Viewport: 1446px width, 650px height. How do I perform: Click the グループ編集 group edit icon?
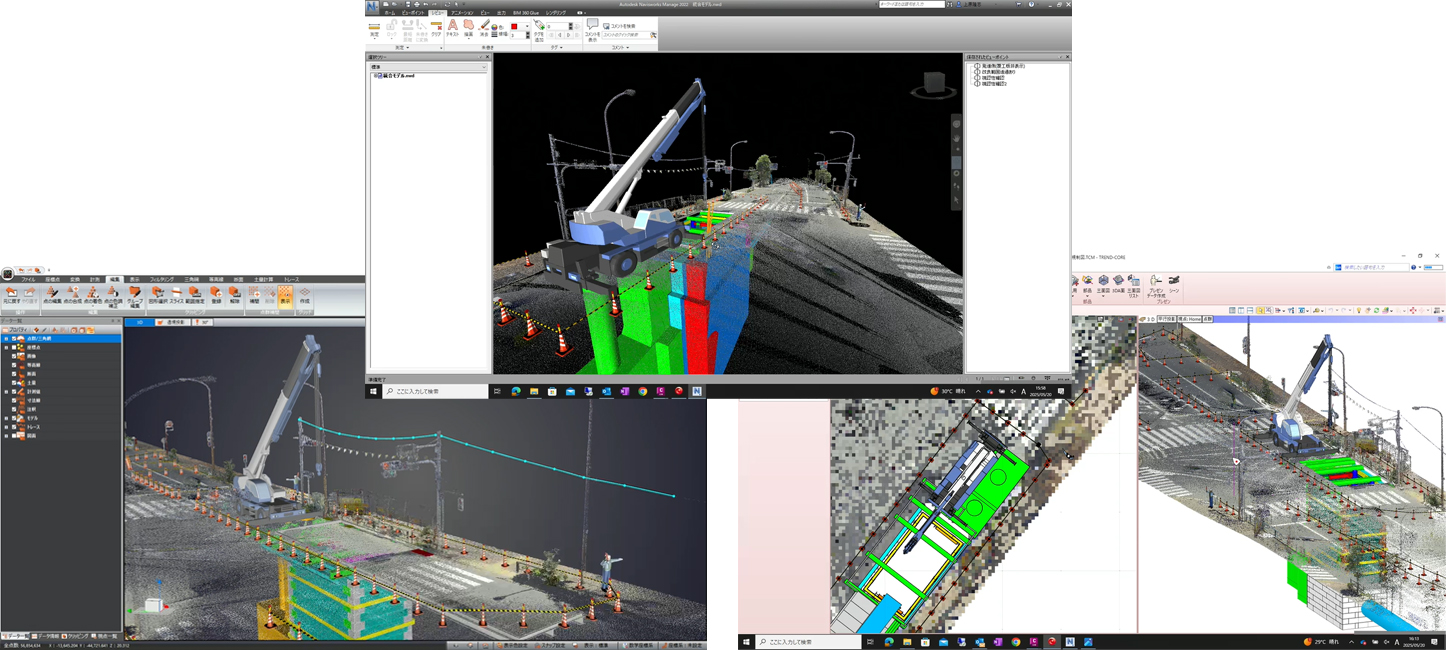134,294
